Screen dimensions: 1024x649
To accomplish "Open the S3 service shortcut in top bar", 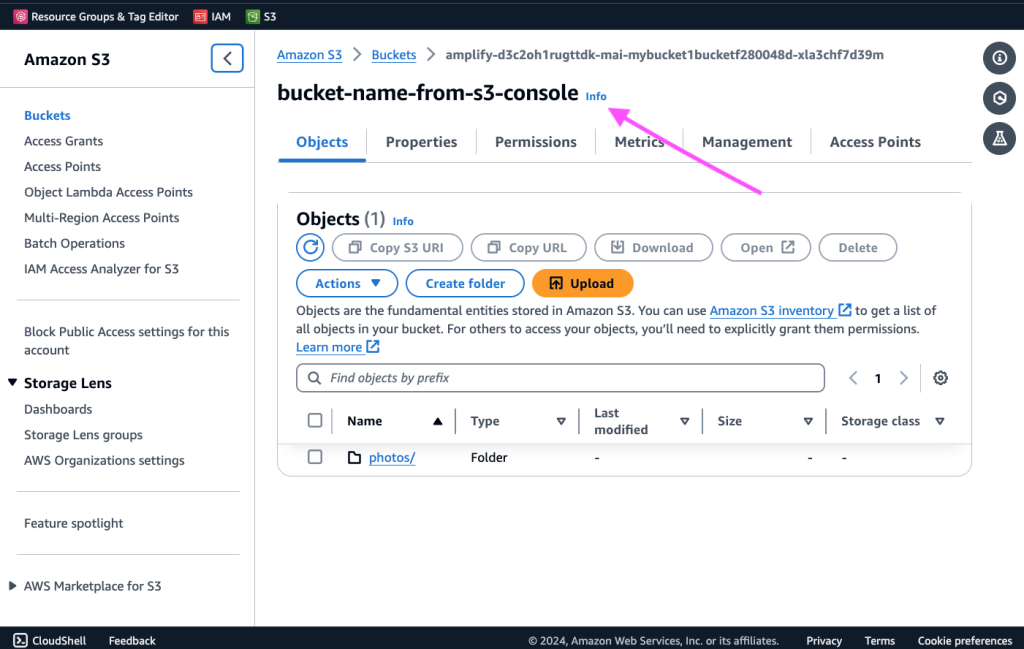I will (261, 16).
